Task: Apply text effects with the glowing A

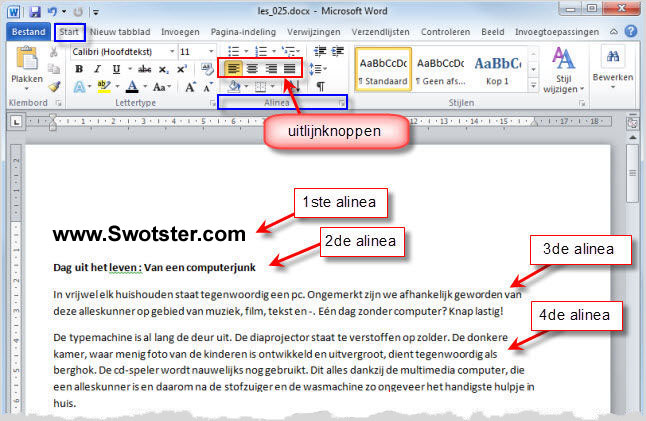Action: pos(80,87)
